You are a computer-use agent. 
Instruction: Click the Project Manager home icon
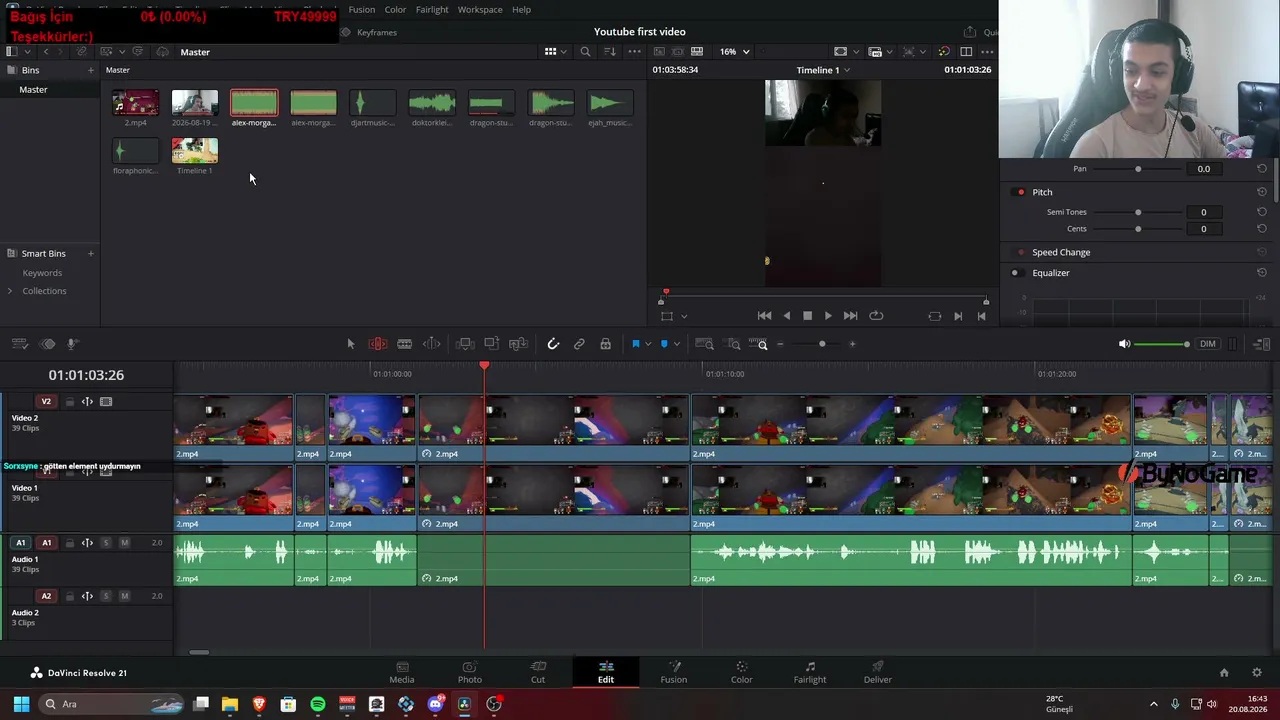click(1224, 673)
